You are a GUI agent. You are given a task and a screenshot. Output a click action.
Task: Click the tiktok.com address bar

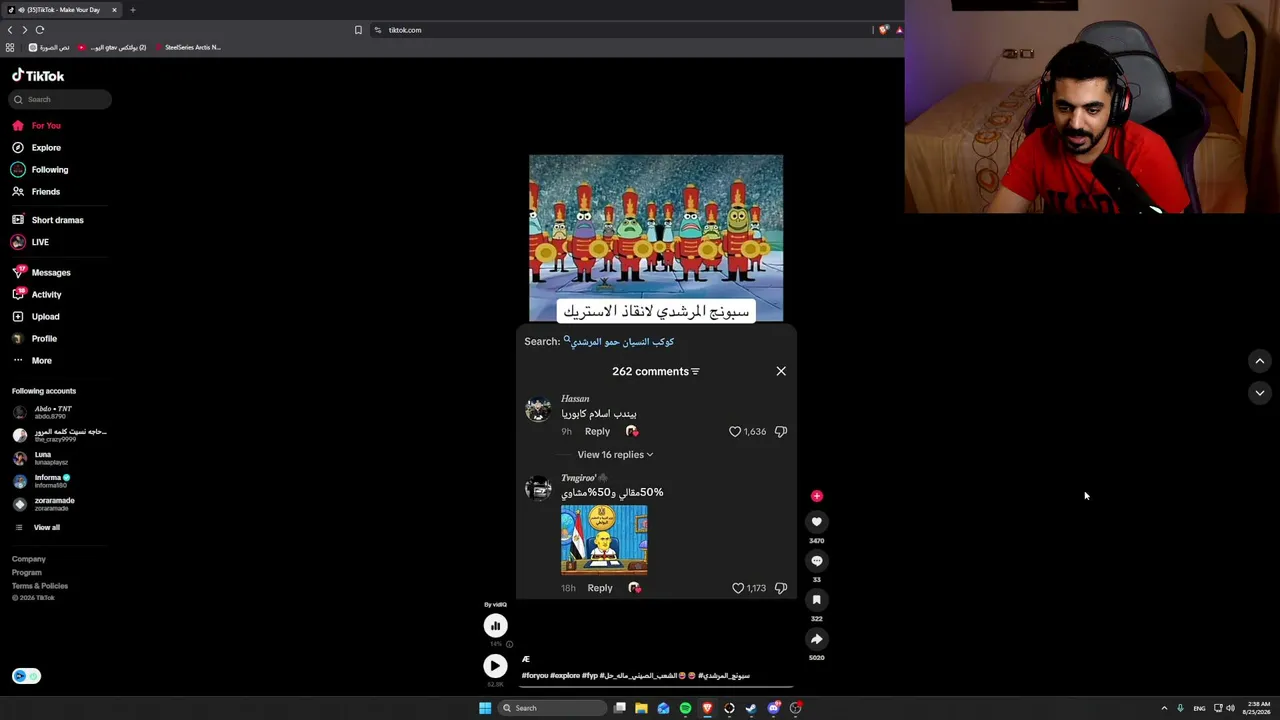pyautogui.click(x=620, y=30)
